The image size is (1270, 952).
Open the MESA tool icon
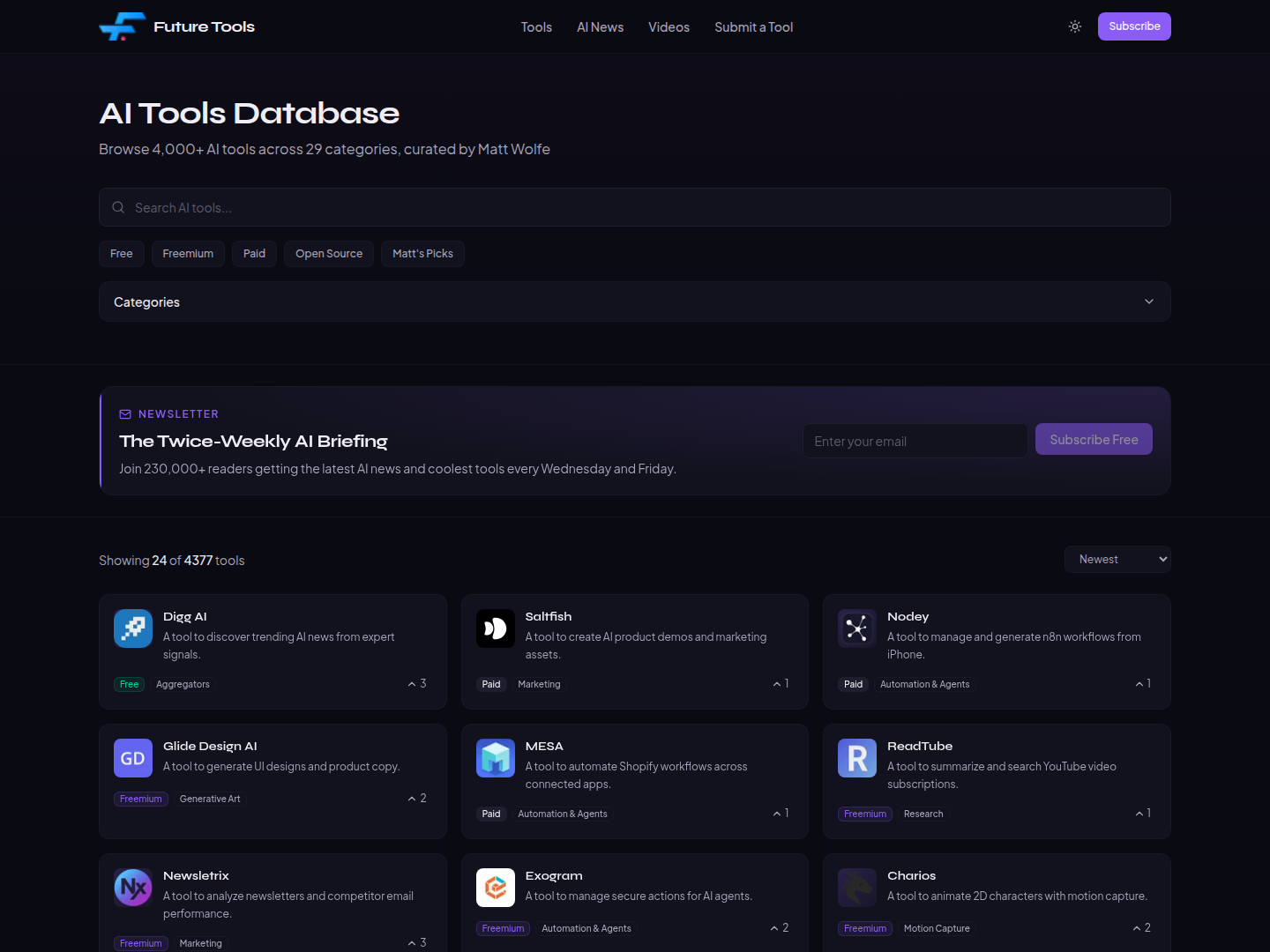pos(496,758)
